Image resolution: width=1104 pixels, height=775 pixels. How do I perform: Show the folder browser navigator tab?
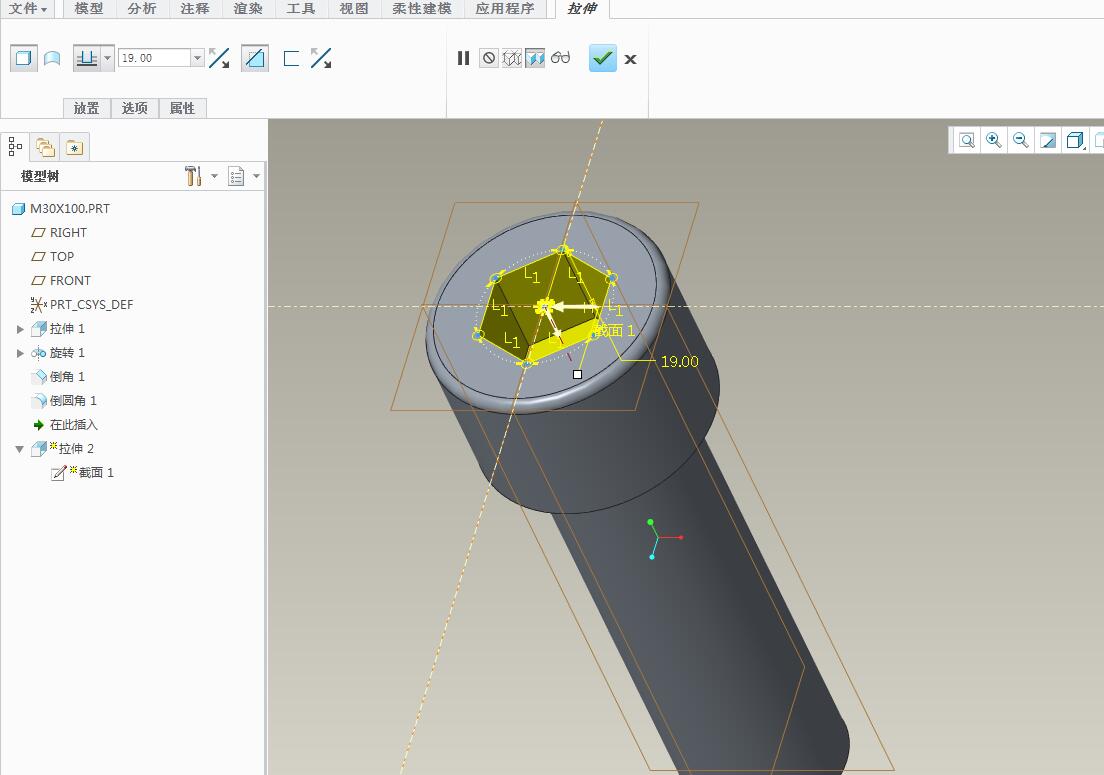(x=45, y=147)
